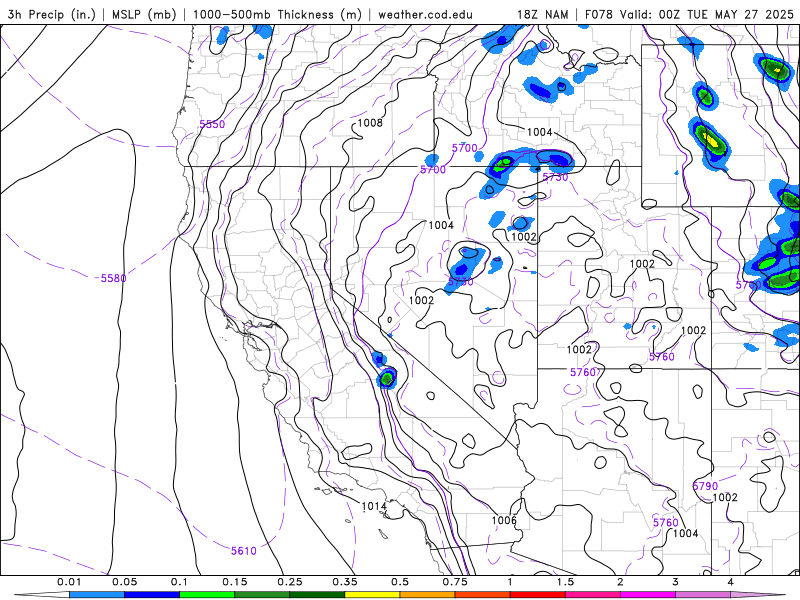Click the '0.5' legend value
Image resolution: width=800 pixels, height=600 pixels.
click(400, 582)
